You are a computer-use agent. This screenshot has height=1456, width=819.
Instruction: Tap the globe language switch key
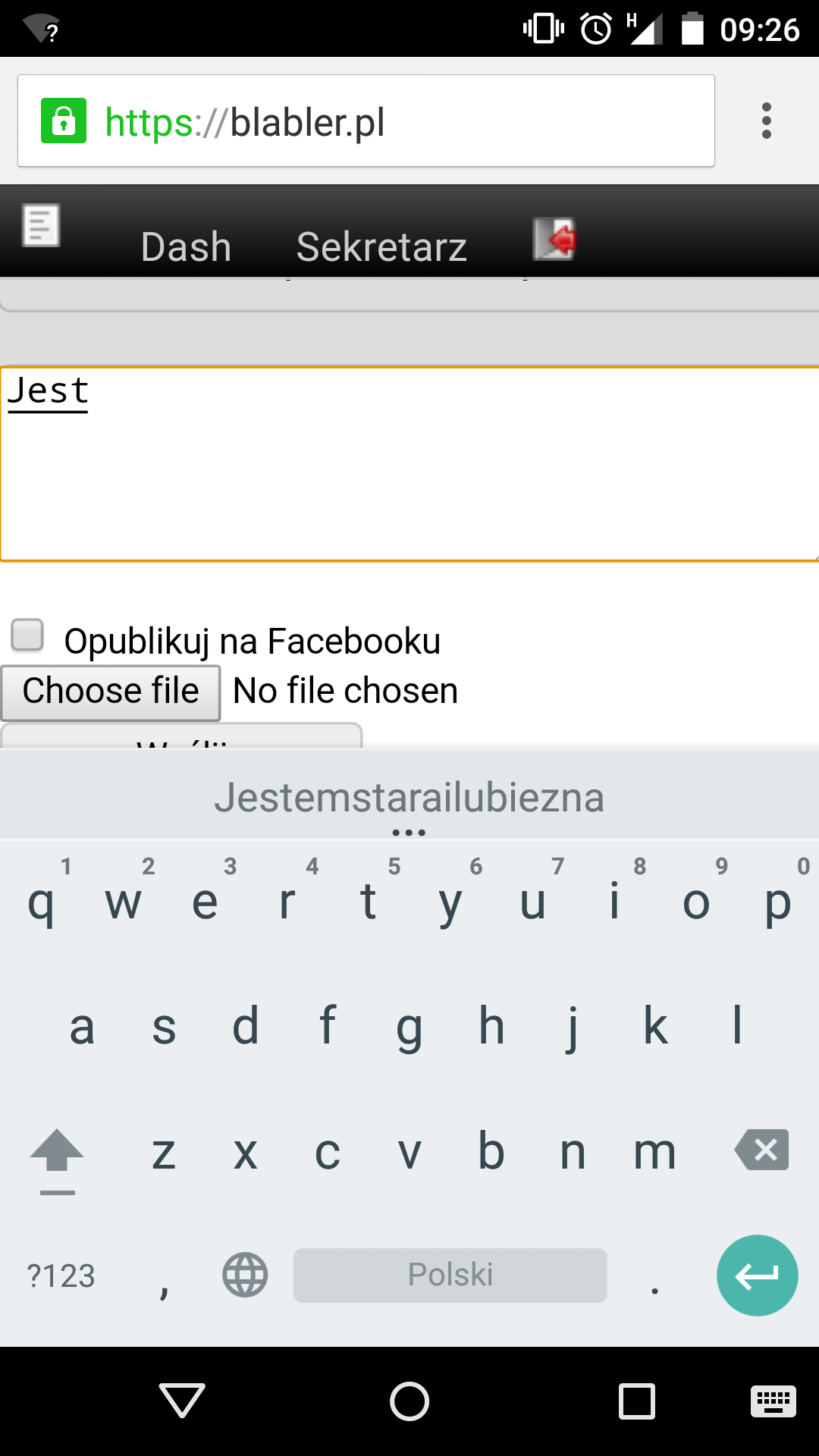coord(245,1275)
